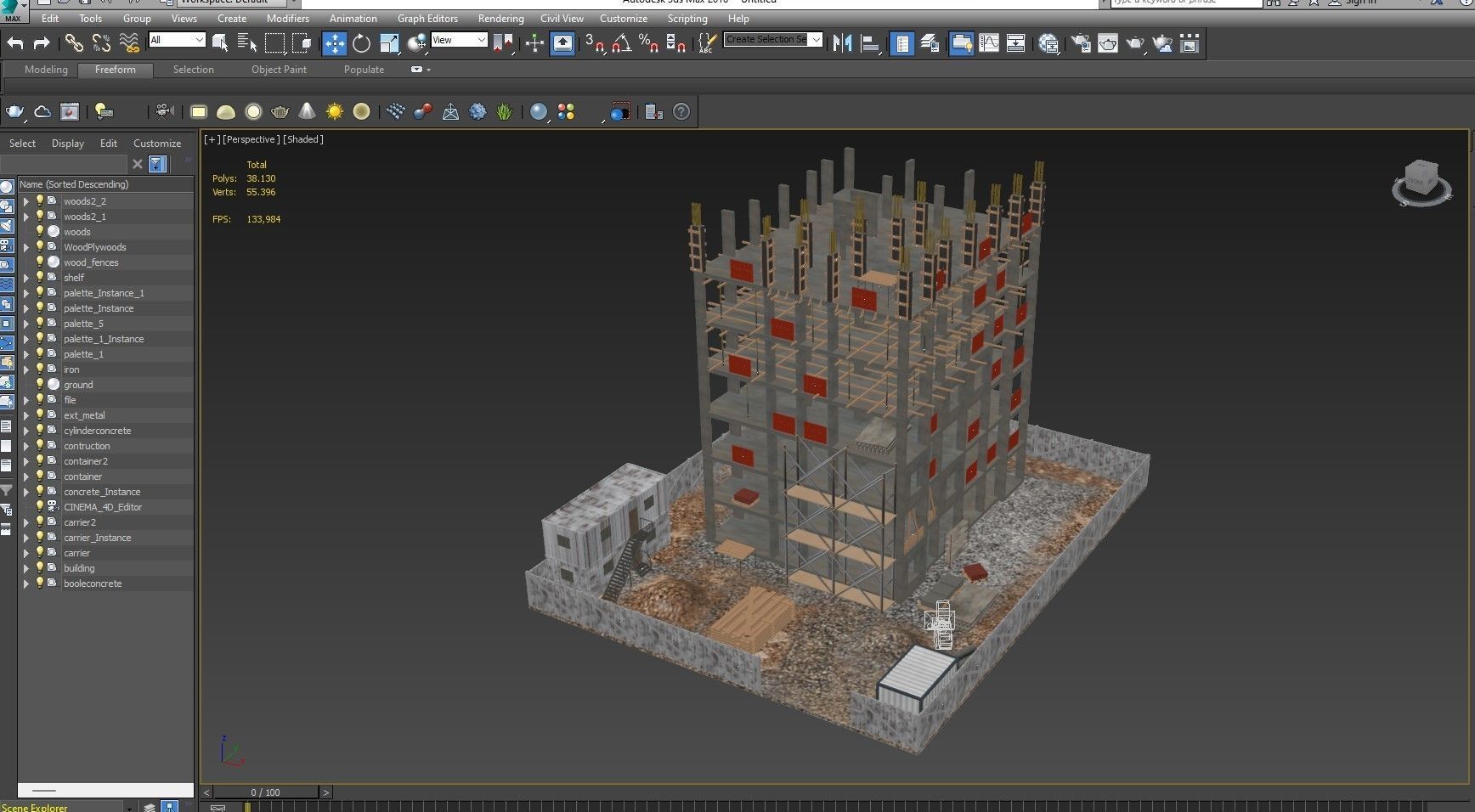Open Select menu in Scene Explorer

(x=22, y=144)
